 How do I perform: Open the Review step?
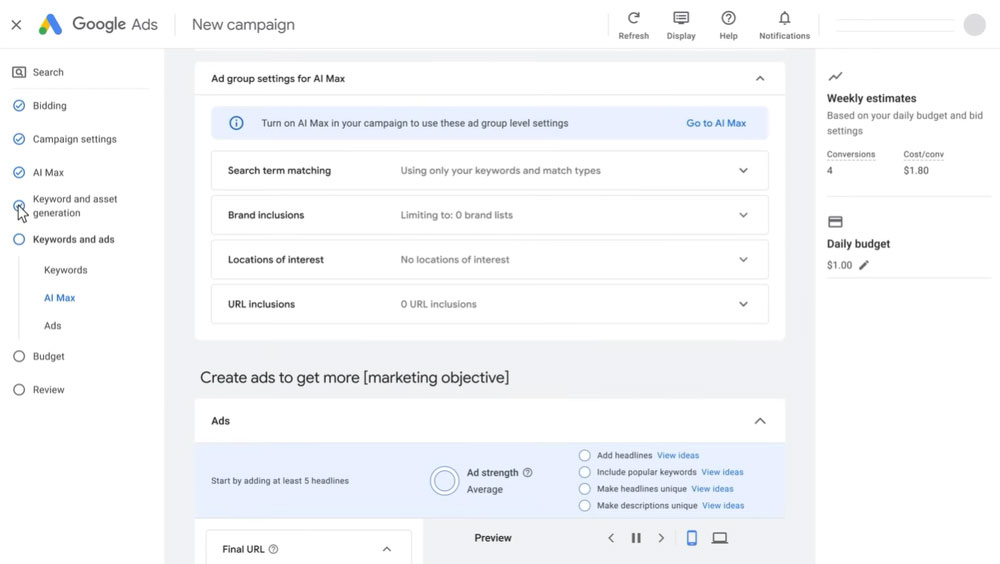(48, 390)
